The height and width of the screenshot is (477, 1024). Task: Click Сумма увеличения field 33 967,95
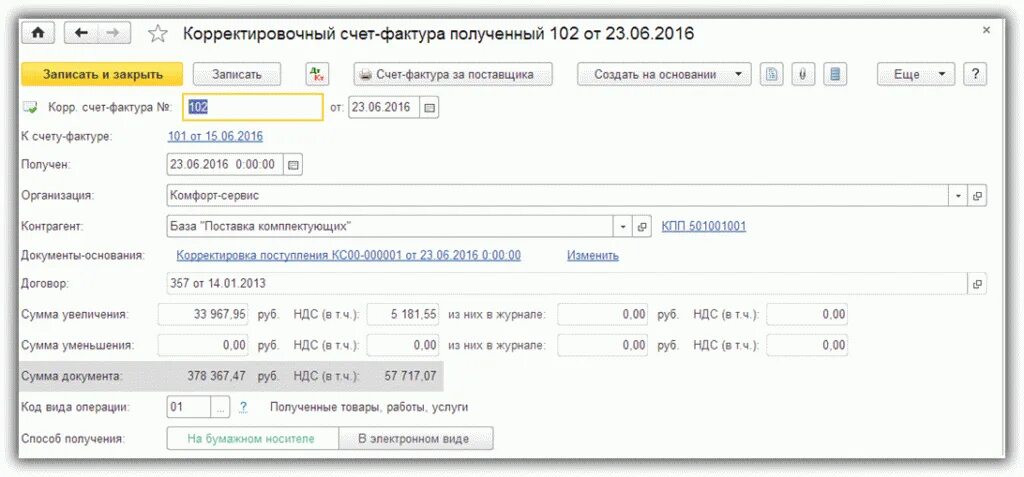[x=203, y=315]
